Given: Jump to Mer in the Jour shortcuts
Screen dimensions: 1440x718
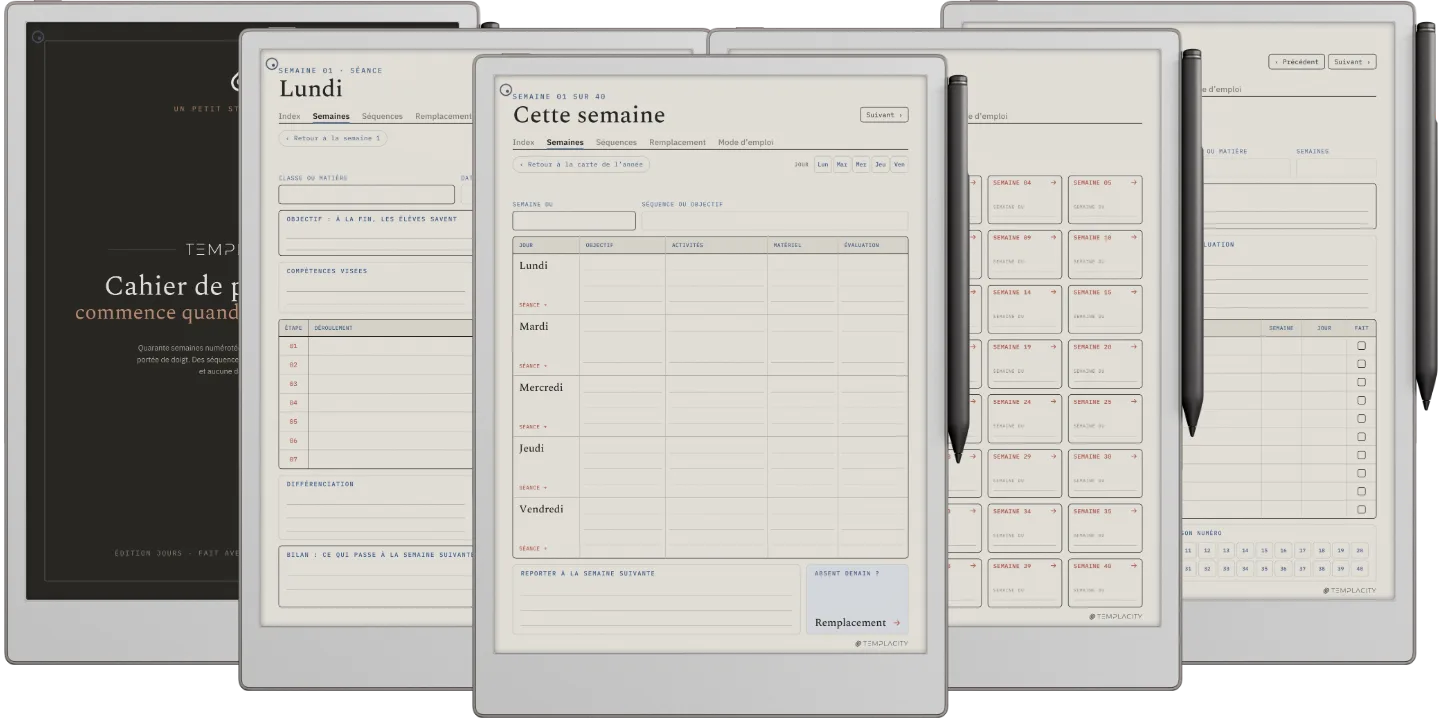Looking at the screenshot, I should tap(861, 164).
